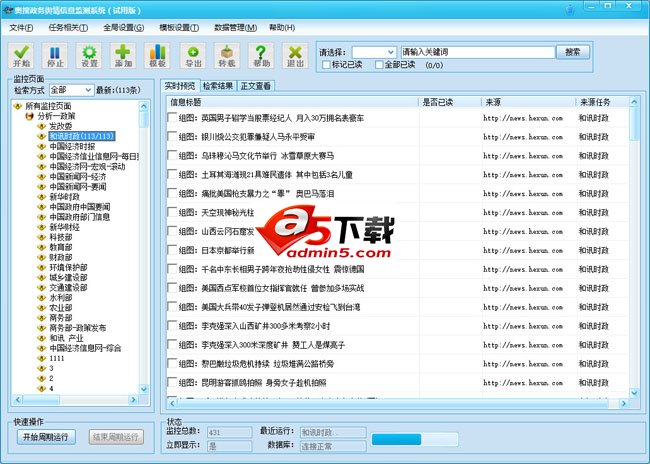Viewport: 650px width, 464px height.
Task: Click icon beside 新华时政 tree node
Action: [41, 197]
